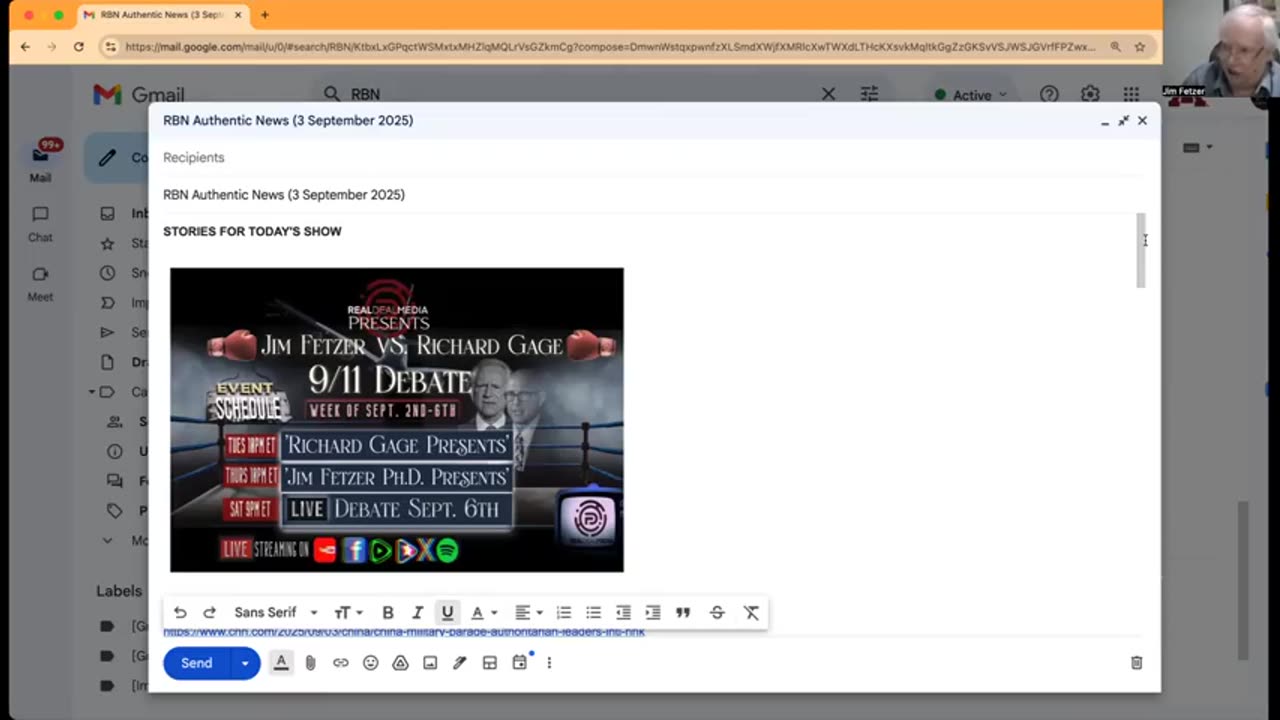Increase the indent level
Screen dimensions: 1280x720
653,613
